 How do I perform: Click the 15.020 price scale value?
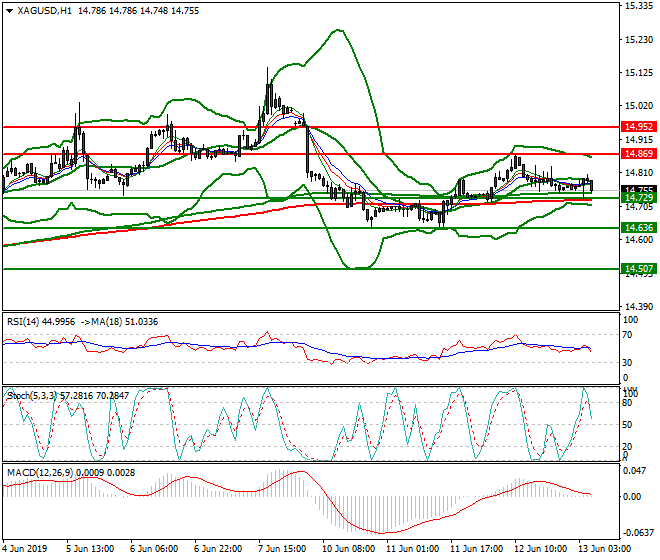[639, 106]
